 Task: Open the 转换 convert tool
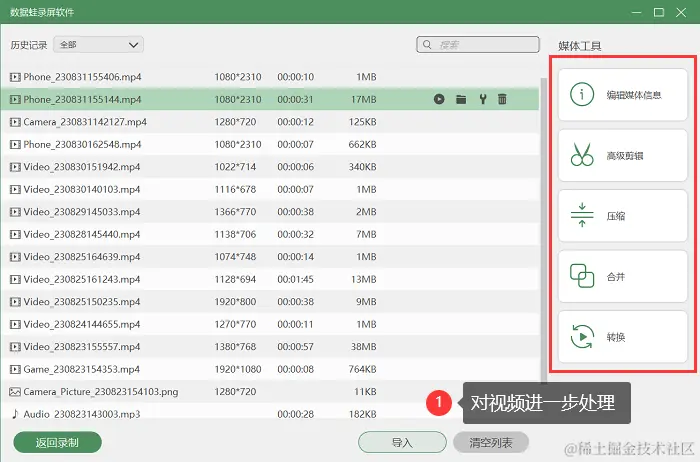623,337
